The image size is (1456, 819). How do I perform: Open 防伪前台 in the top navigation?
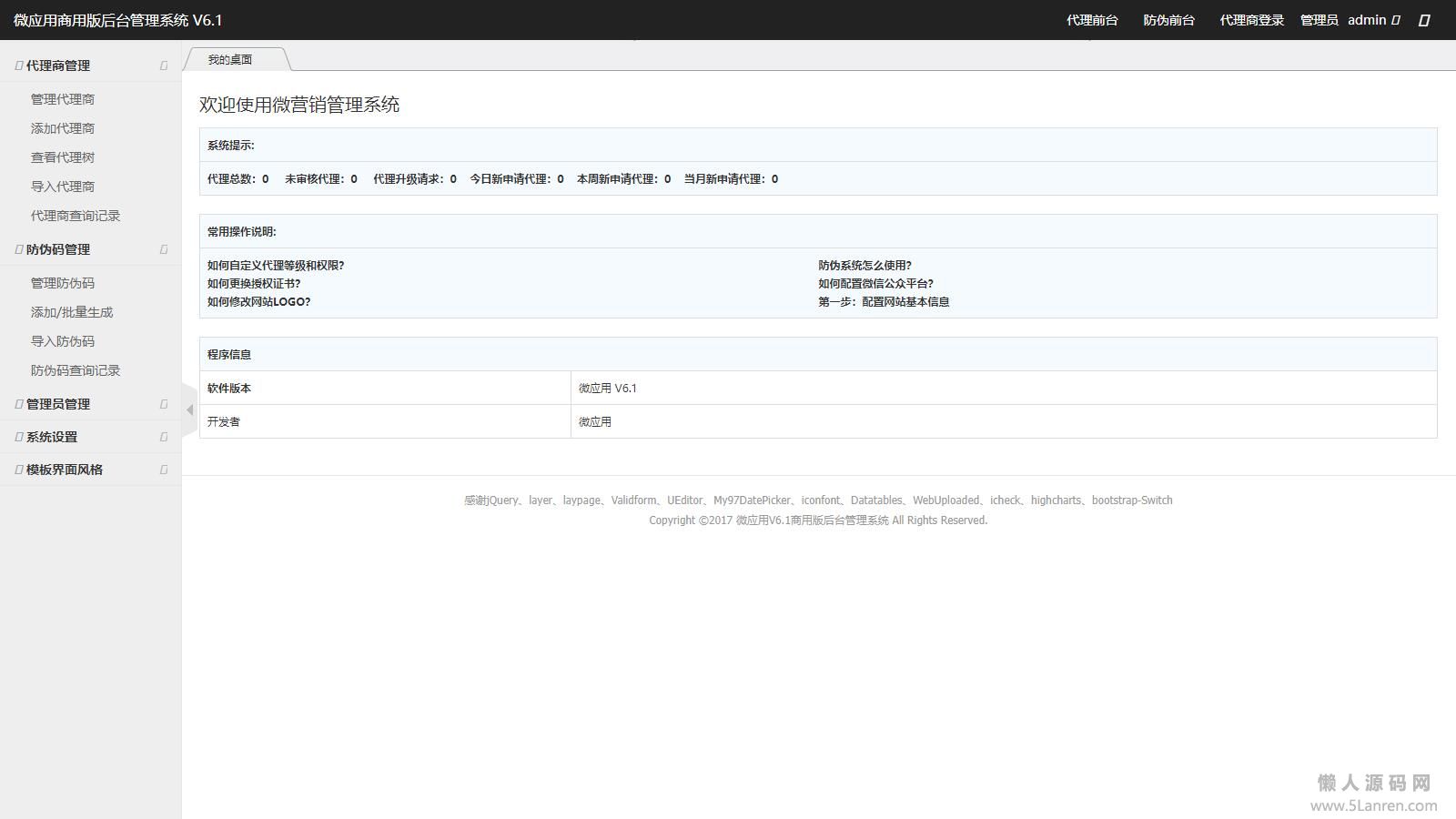(1168, 20)
